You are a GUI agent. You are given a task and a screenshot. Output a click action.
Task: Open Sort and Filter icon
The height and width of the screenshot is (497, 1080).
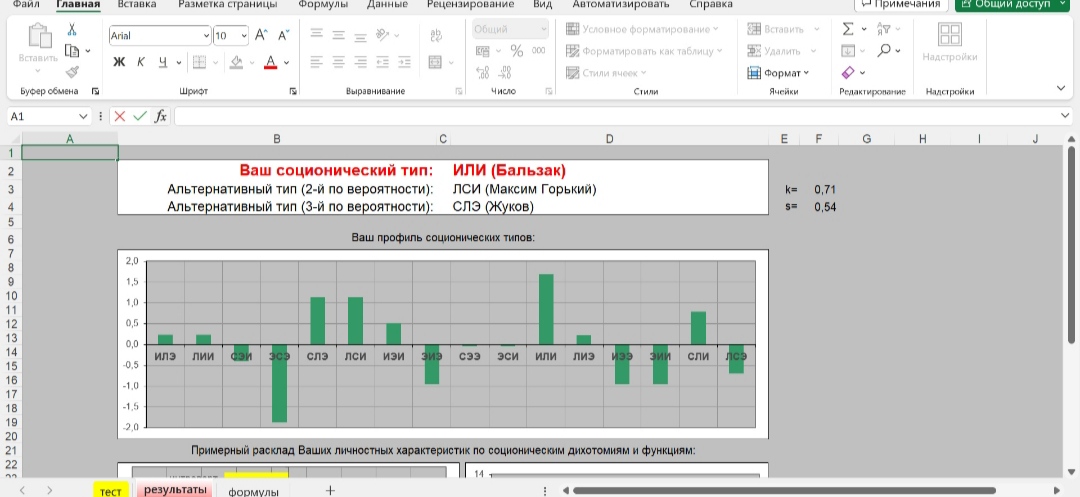[x=884, y=29]
